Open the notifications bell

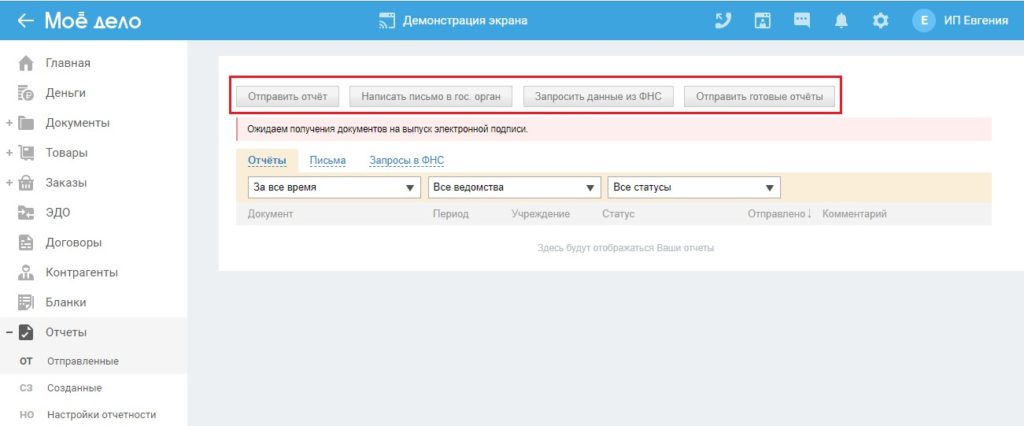tap(841, 21)
